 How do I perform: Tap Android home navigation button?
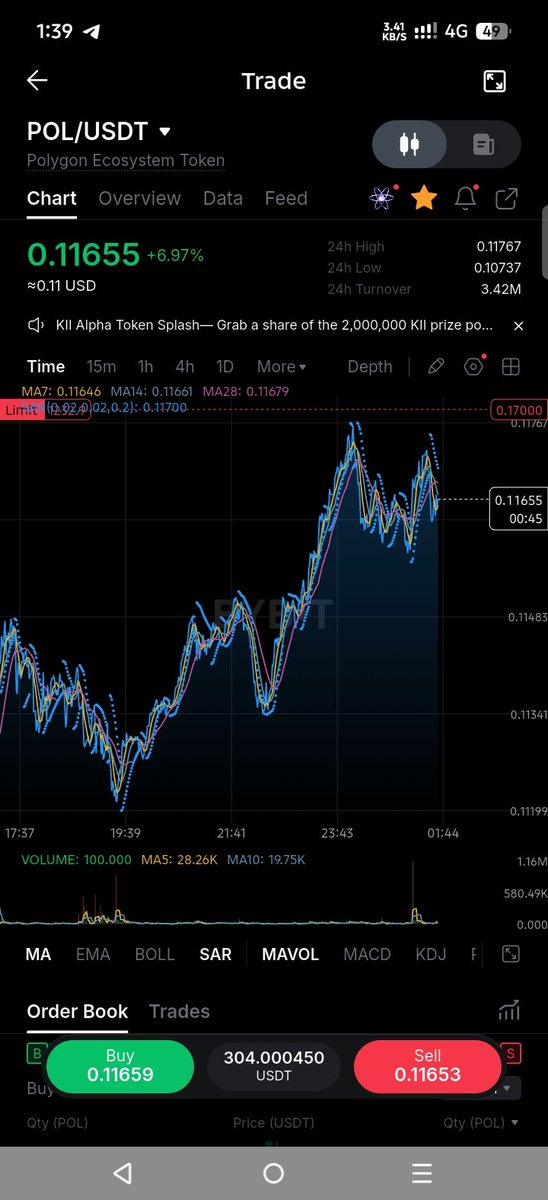(273, 1173)
